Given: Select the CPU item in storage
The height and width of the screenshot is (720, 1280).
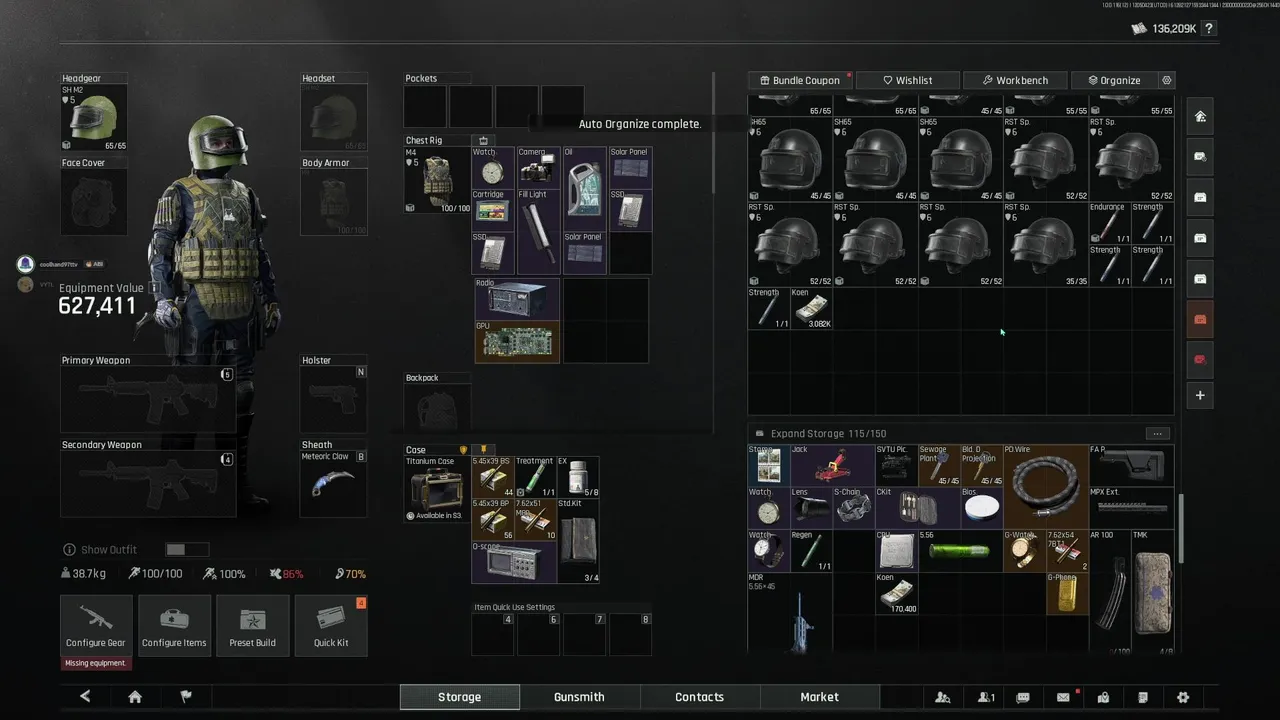Looking at the screenshot, I should pos(895,550).
